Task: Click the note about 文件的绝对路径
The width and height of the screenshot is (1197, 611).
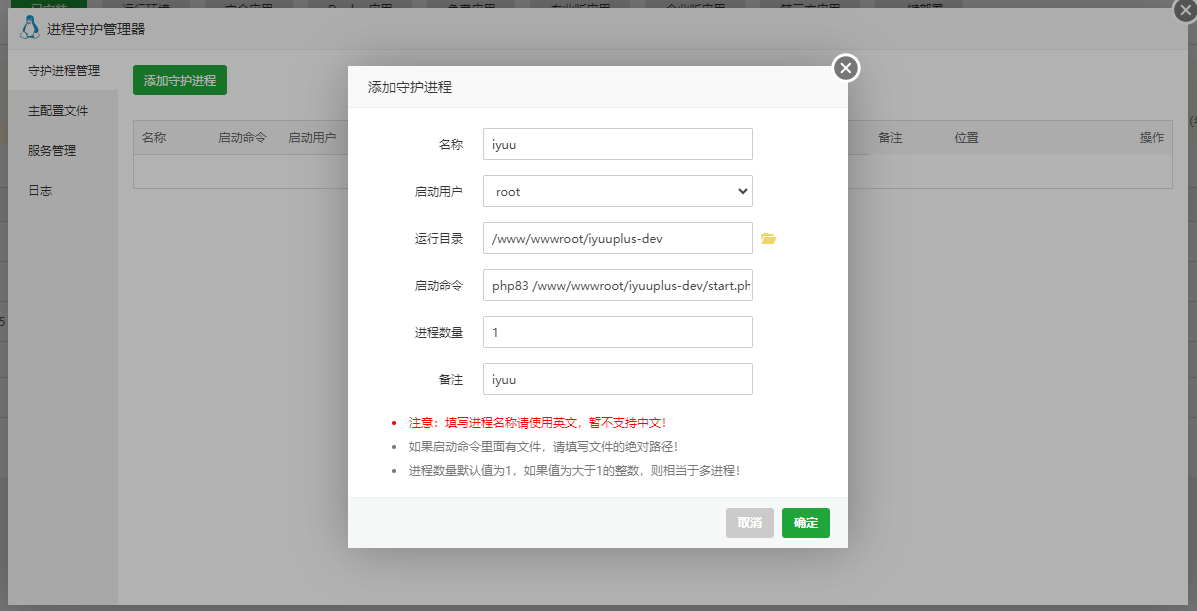Action: click(x=543, y=447)
